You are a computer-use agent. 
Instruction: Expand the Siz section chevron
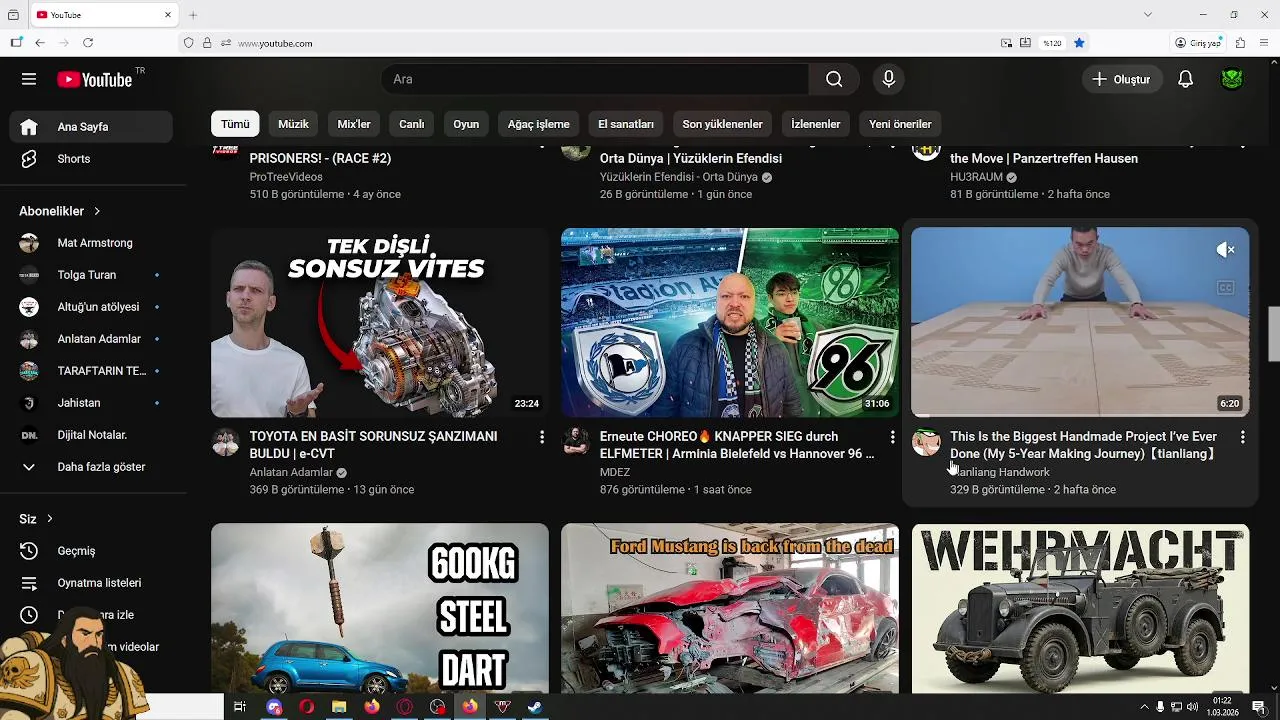(49, 519)
